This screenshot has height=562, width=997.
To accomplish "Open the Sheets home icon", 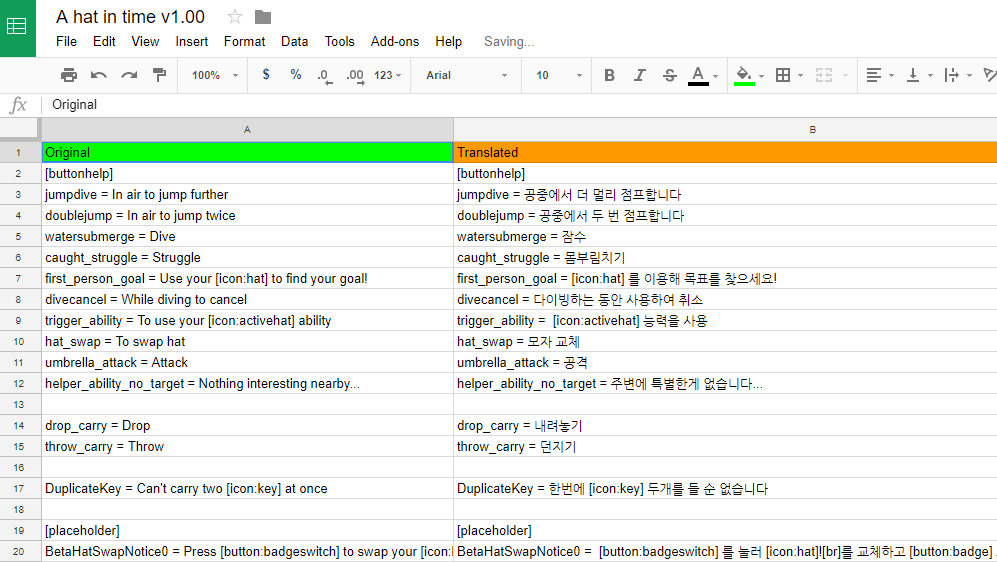I will (17, 27).
